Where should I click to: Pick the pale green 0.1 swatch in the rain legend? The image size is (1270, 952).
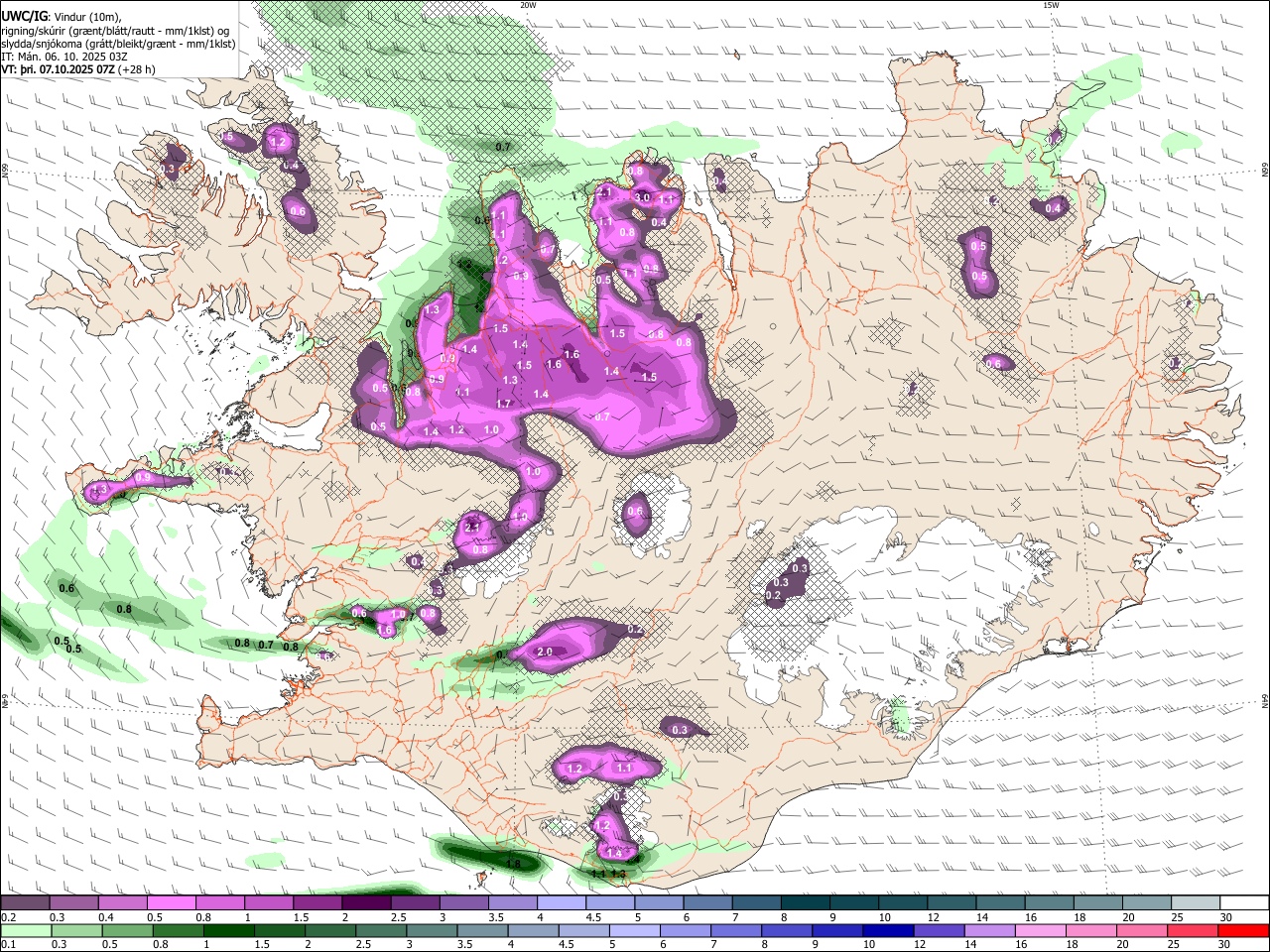click(25, 930)
